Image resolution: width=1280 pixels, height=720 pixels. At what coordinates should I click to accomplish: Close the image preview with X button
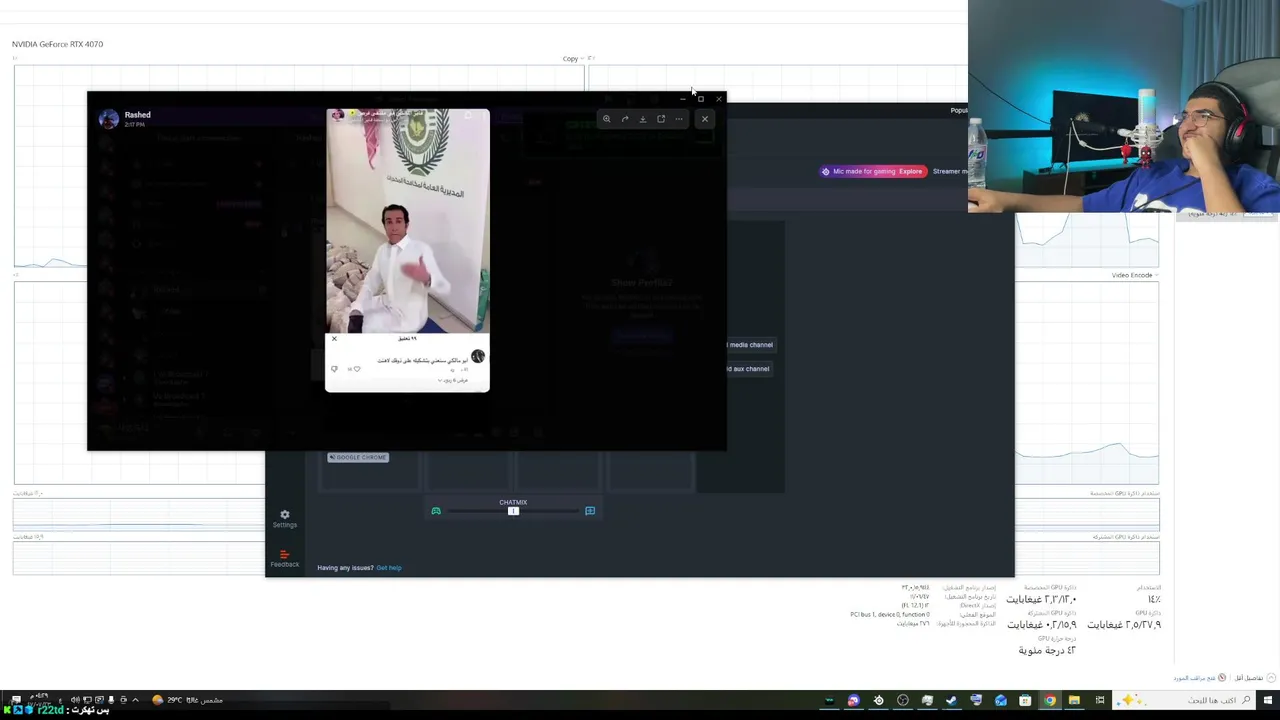click(705, 119)
